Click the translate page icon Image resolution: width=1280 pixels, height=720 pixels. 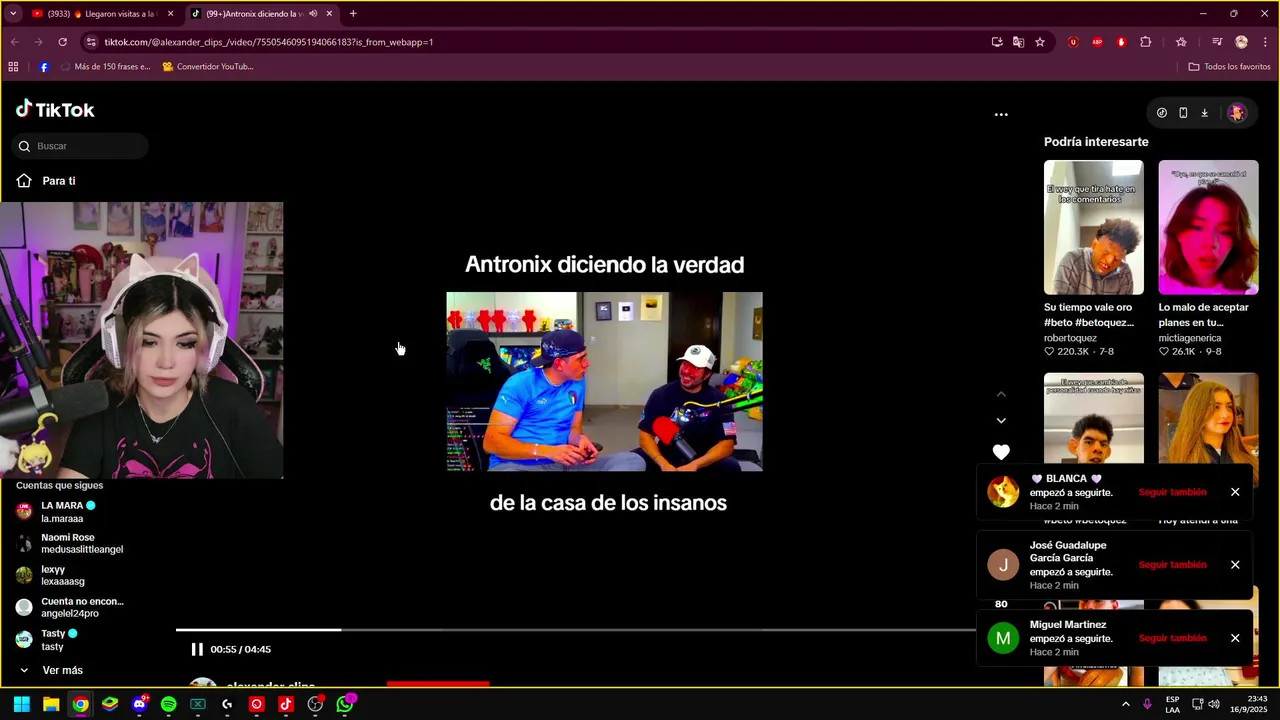pos(1018,42)
